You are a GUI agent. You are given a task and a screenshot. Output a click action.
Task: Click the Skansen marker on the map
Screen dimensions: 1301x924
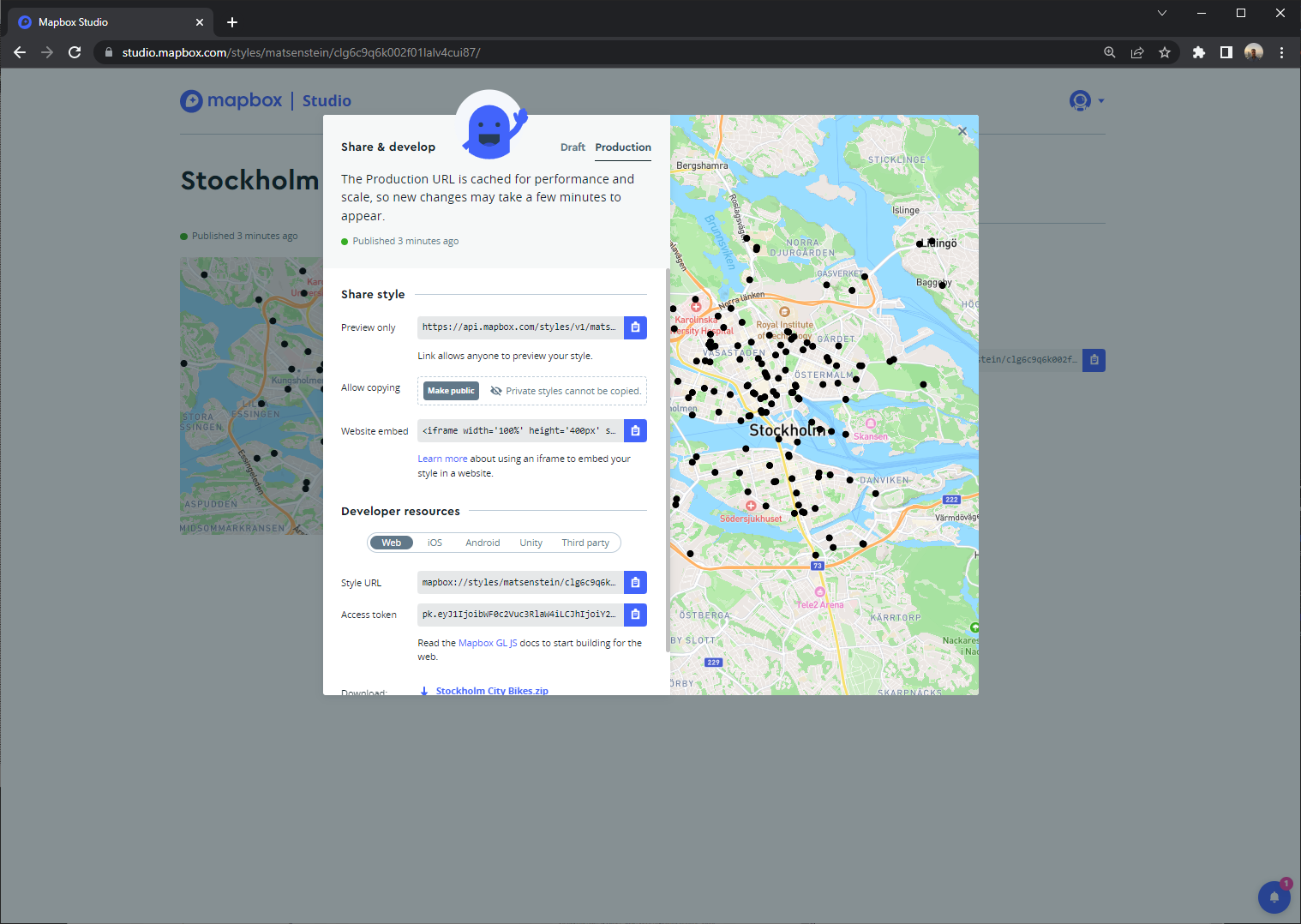pyautogui.click(x=871, y=424)
